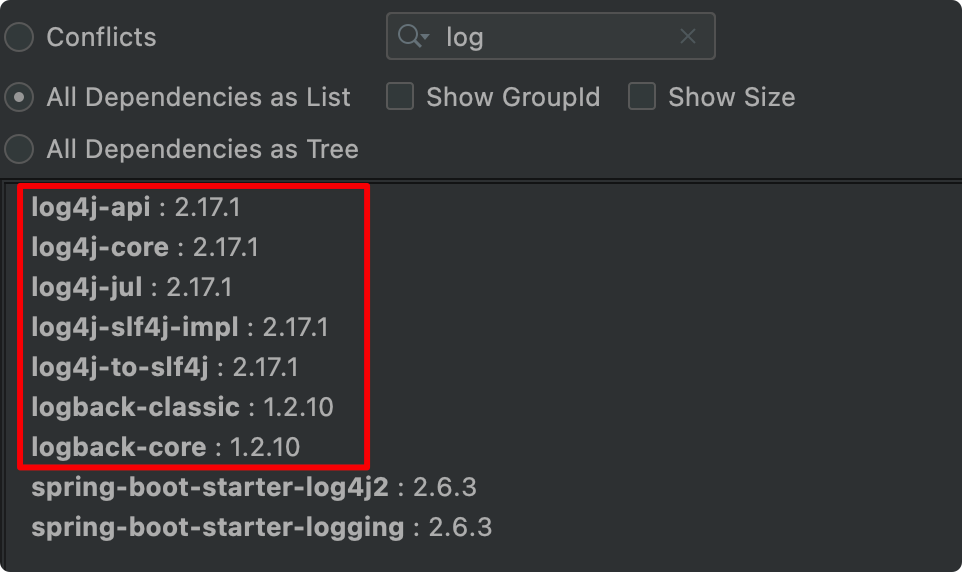
Task: Select logback-core dependency entry
Action: click(x=165, y=447)
